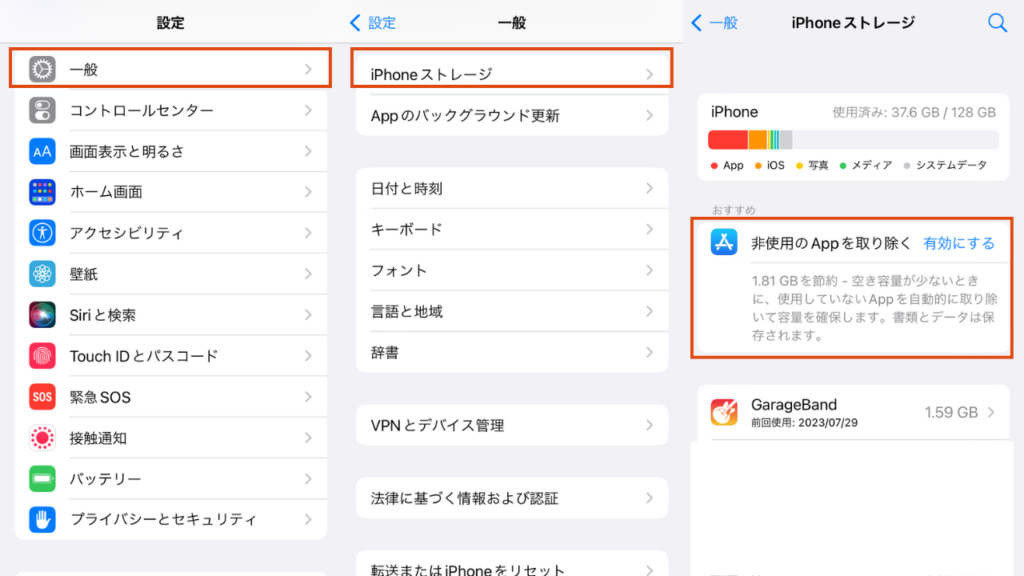
Task: Tap GarageBand 1.59 GB size value
Action: tap(951, 413)
